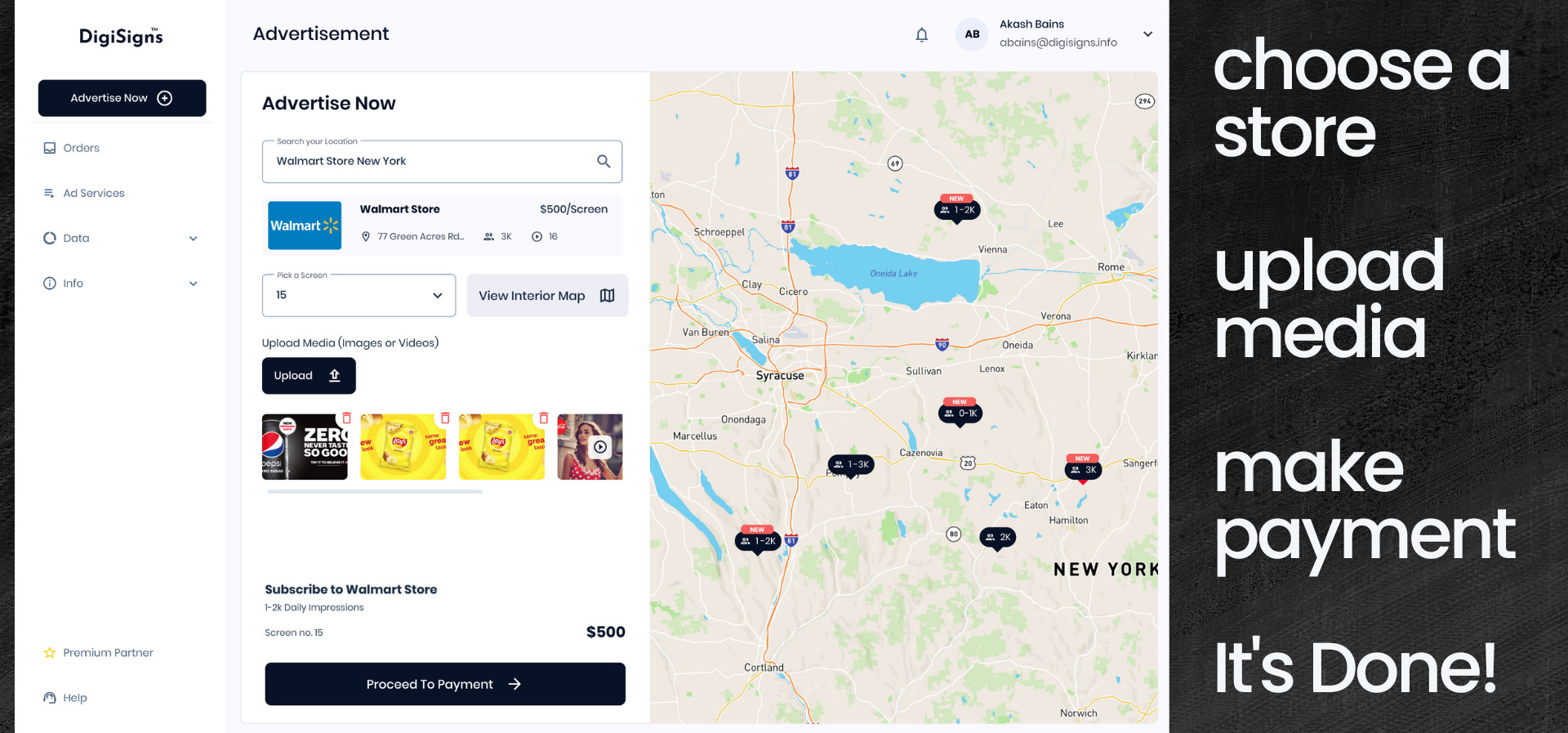Screen dimensions: 1568x733
Task: Delete the Pepsi Zero media thumbnail
Action: point(346,418)
